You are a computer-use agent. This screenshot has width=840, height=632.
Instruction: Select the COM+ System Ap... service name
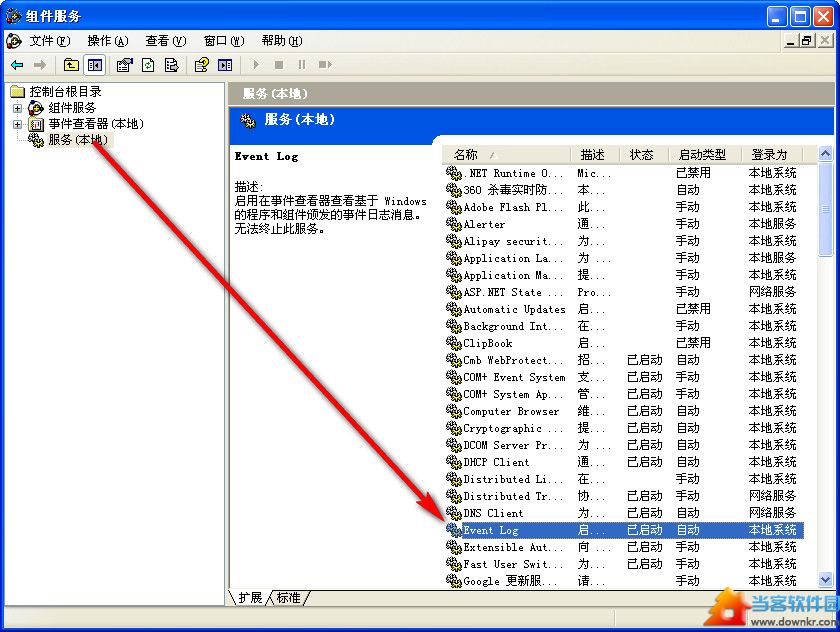pos(513,394)
